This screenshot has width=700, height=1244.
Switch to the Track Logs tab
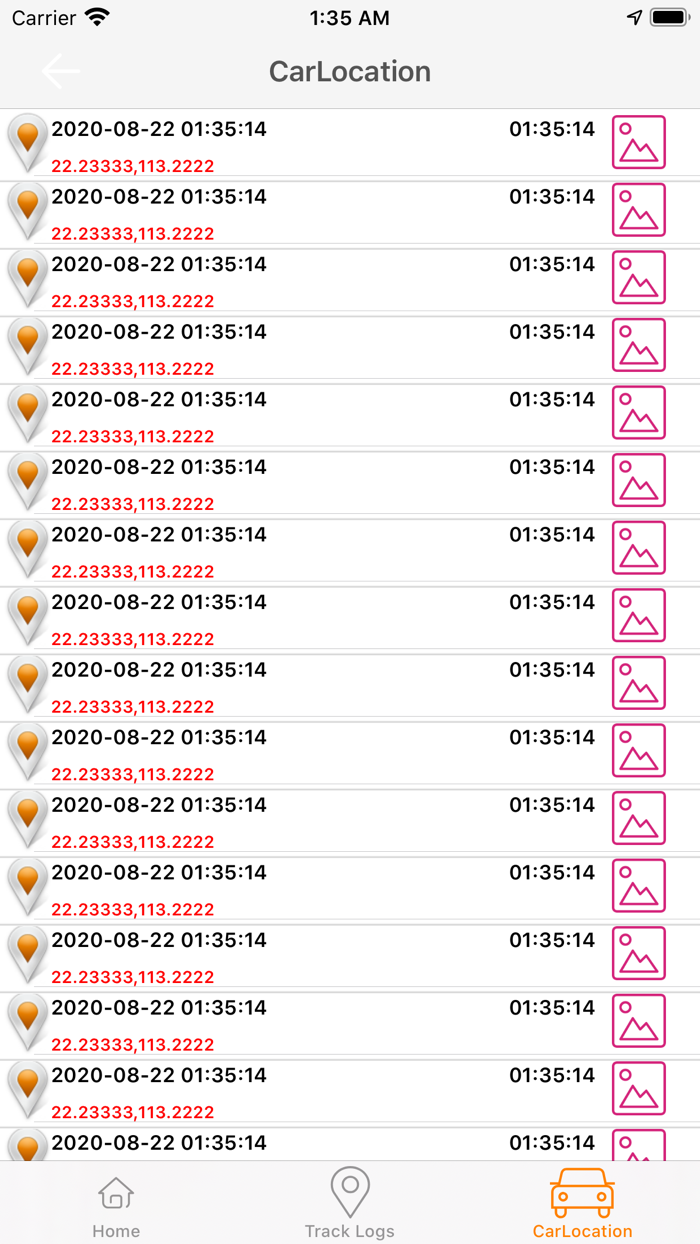[350, 1203]
